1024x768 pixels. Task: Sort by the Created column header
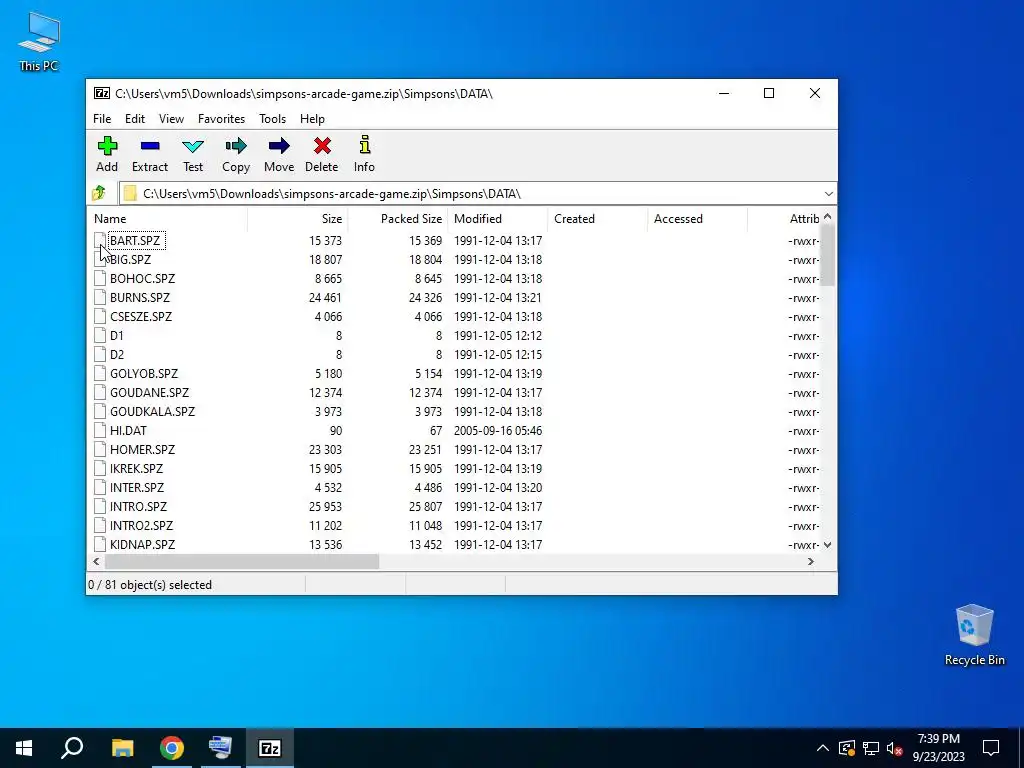(x=598, y=219)
